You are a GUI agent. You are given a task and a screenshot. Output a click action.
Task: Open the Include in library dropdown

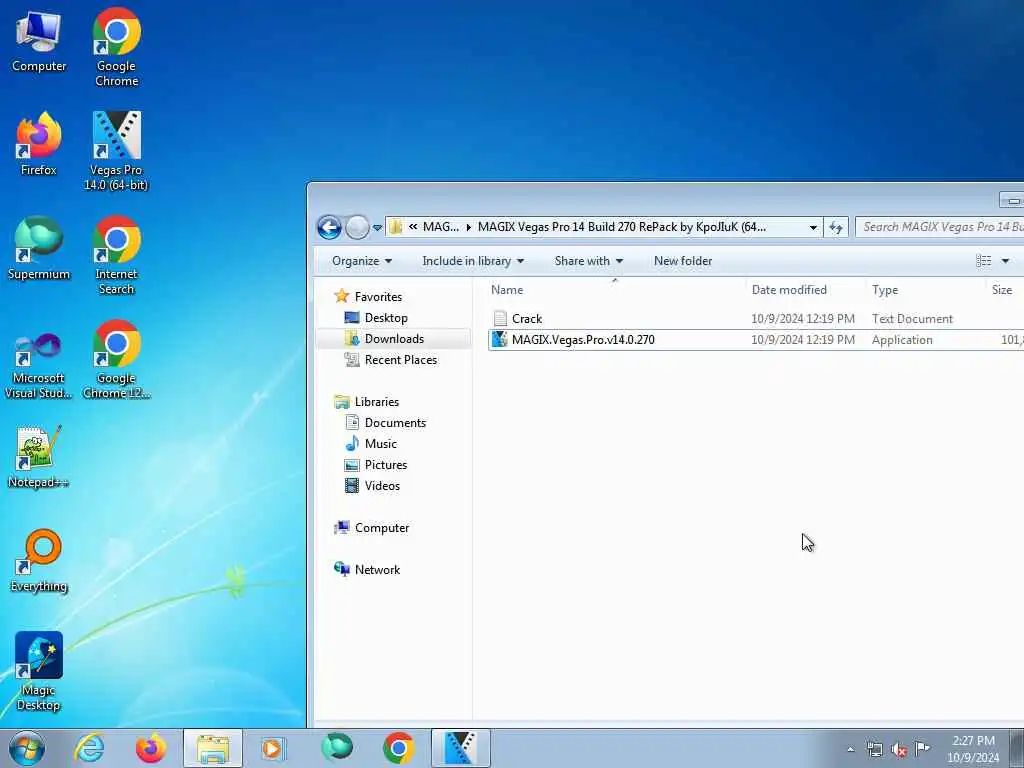click(x=473, y=261)
